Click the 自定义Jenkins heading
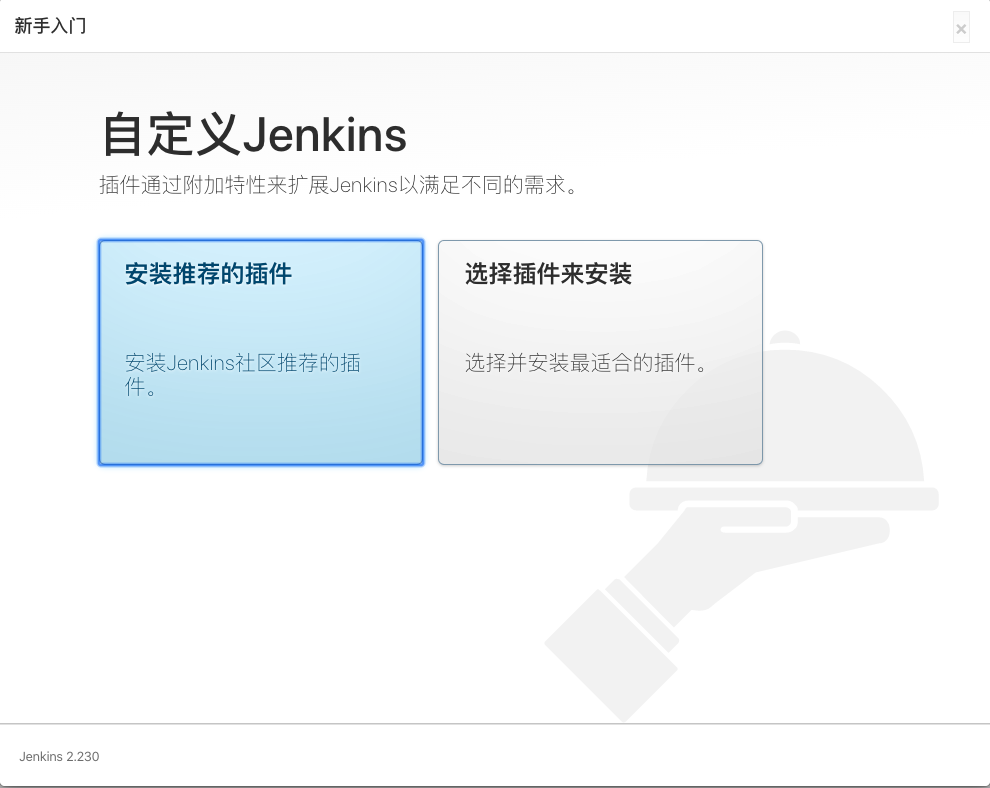This screenshot has height=788, width=990. click(254, 134)
